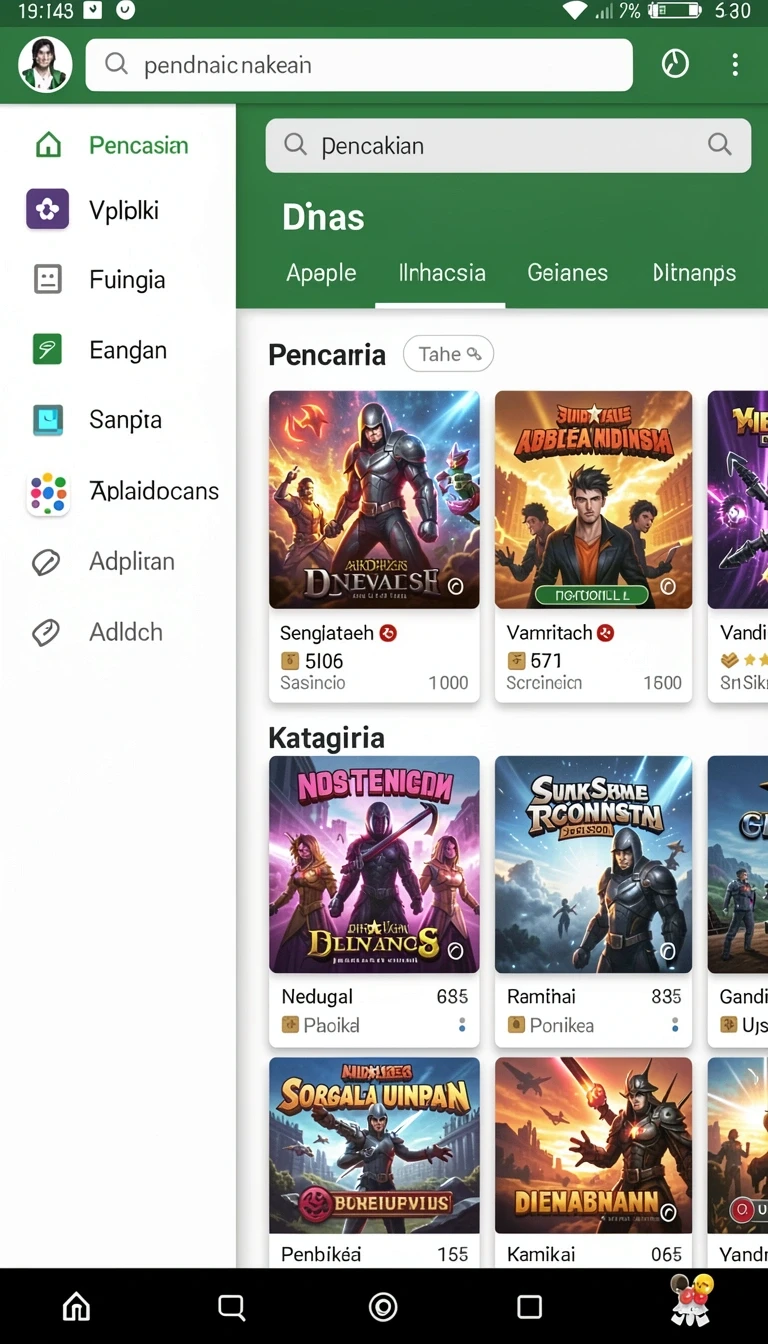Open the Sorgala Uinpan game thumbnail

click(374, 1146)
